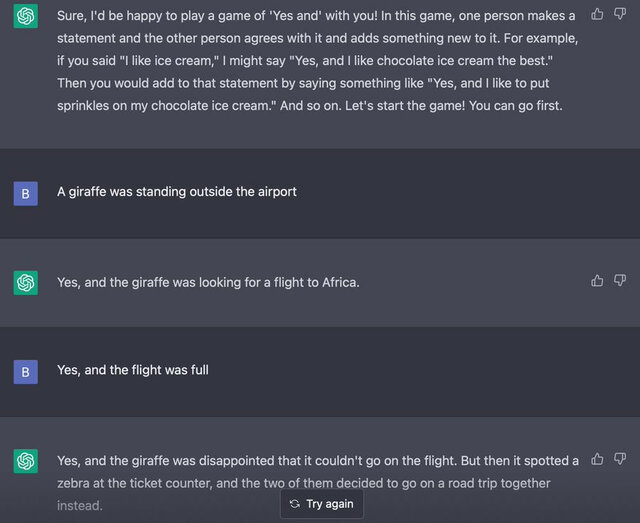Like the 'Yes and' game explanation response
Screen dimensions: 640x523
point(597,14)
